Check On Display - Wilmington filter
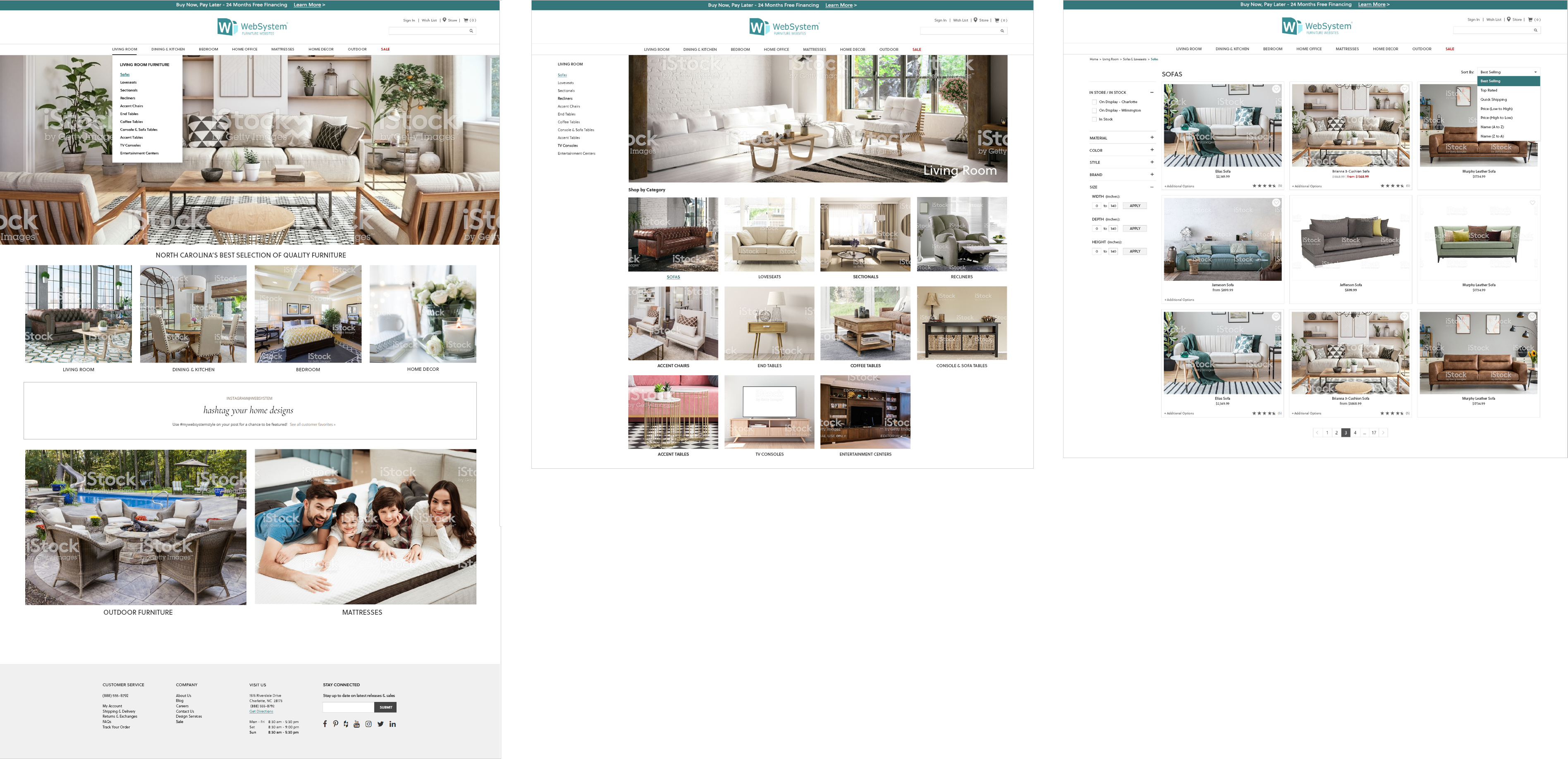This screenshot has height=759, width=1568. point(1095,111)
